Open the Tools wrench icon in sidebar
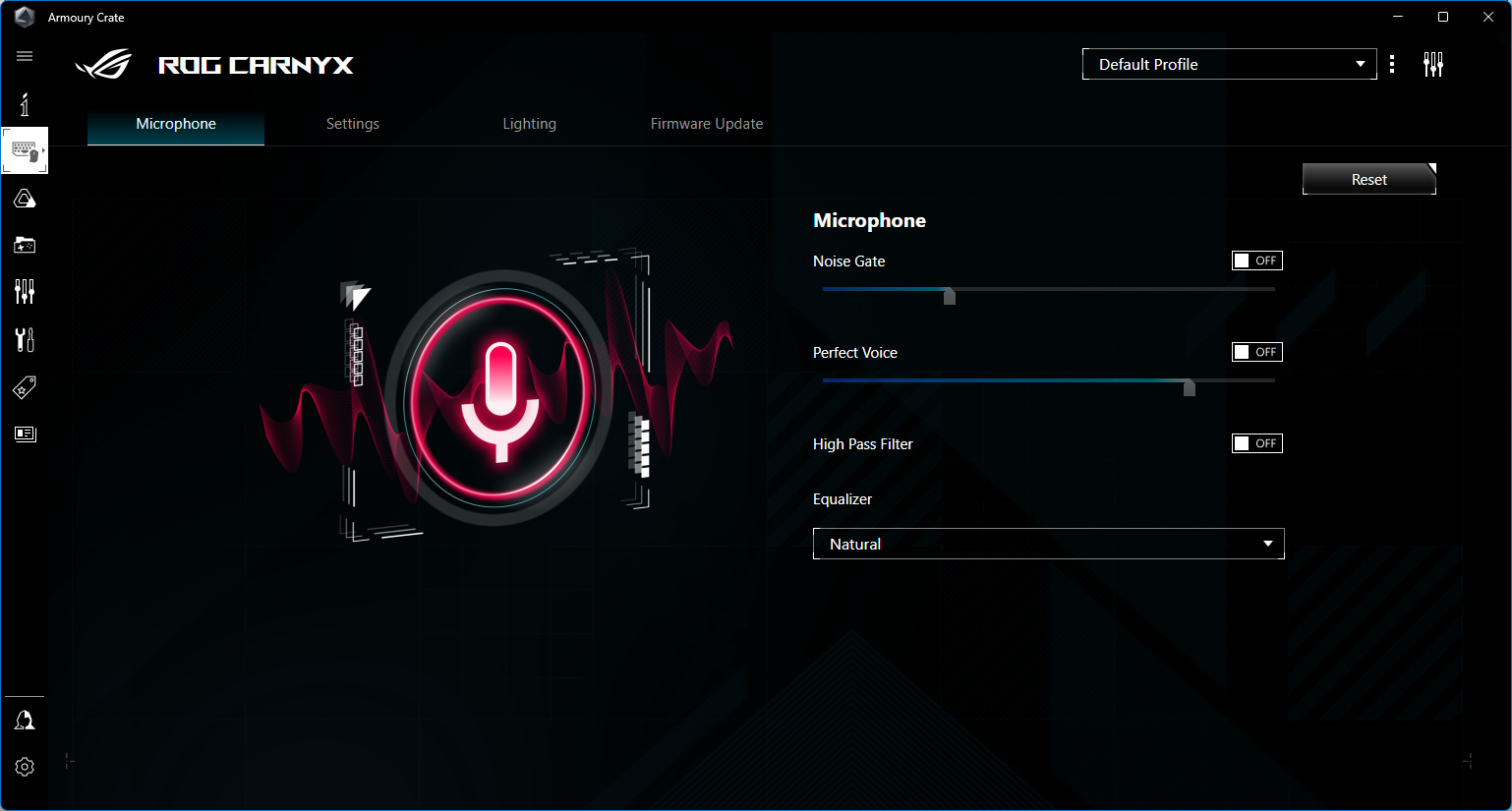Viewport: 1512px width, 811px height. (x=25, y=339)
